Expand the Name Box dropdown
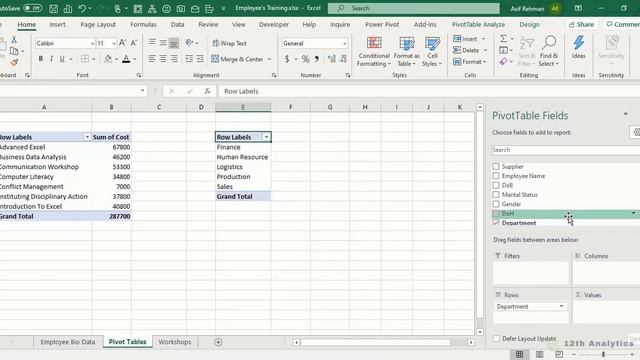Image resolution: width=640 pixels, height=360 pixels. click(x=142, y=91)
